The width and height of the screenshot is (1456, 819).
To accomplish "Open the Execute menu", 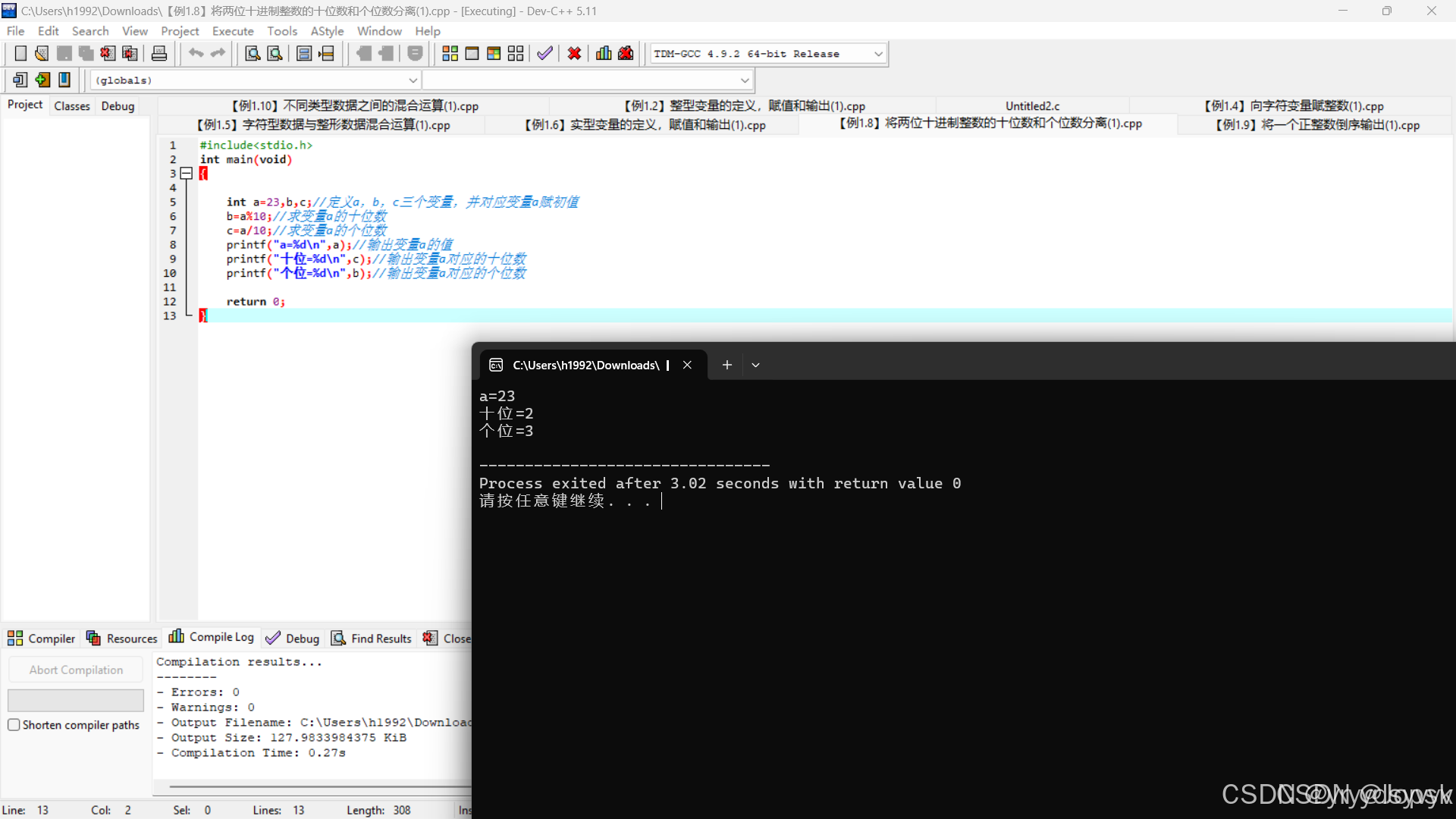I will tap(233, 31).
